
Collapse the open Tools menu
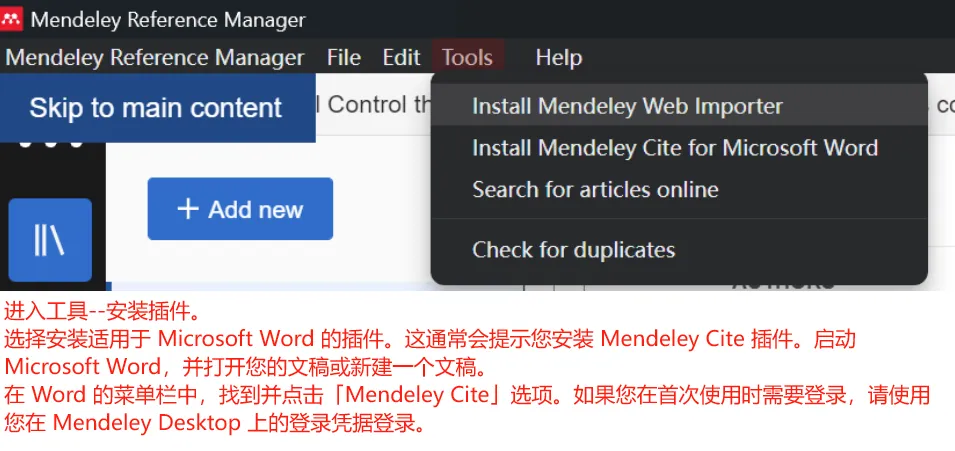pos(467,57)
